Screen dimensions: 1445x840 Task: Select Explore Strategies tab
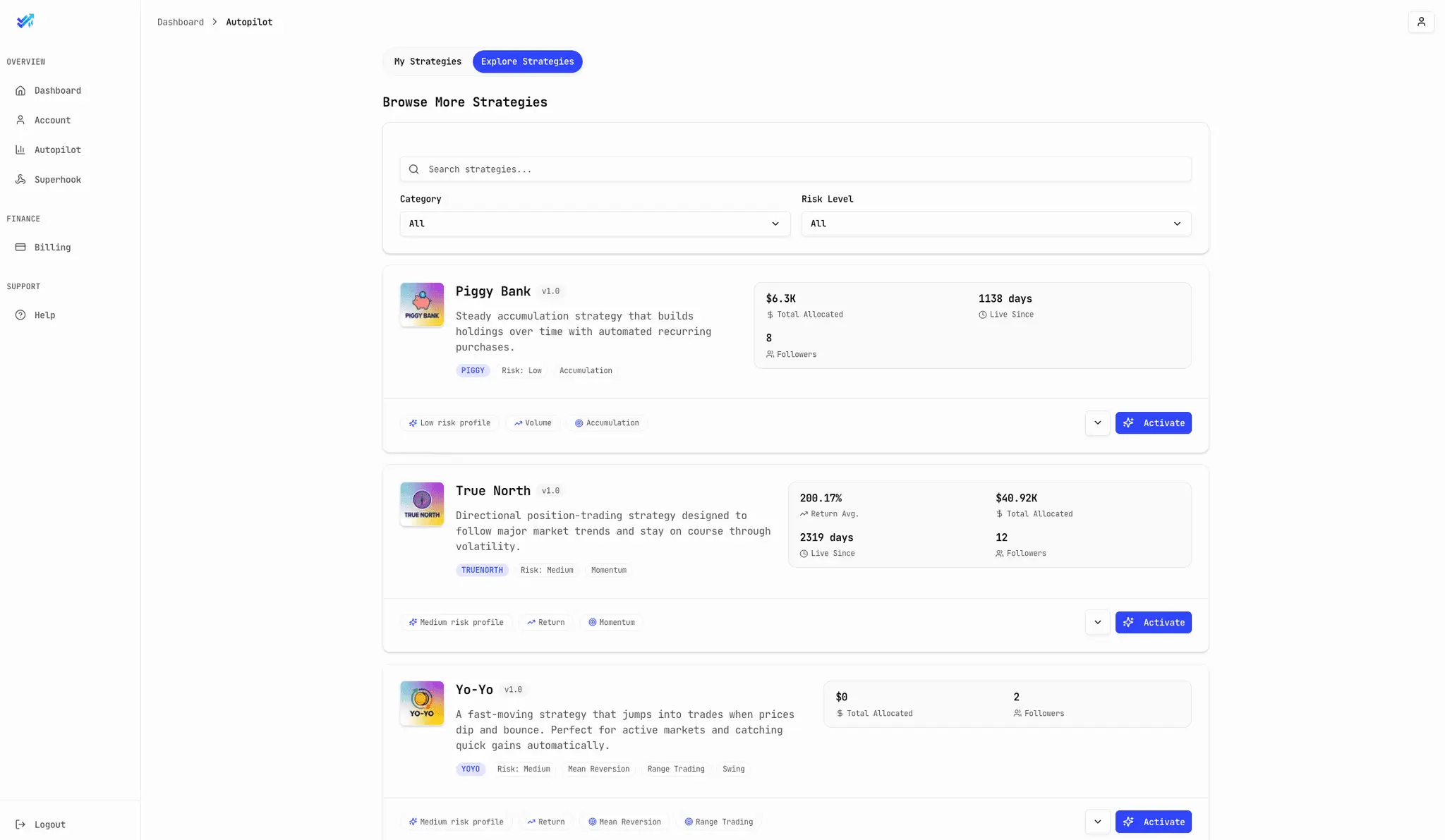[x=527, y=61]
